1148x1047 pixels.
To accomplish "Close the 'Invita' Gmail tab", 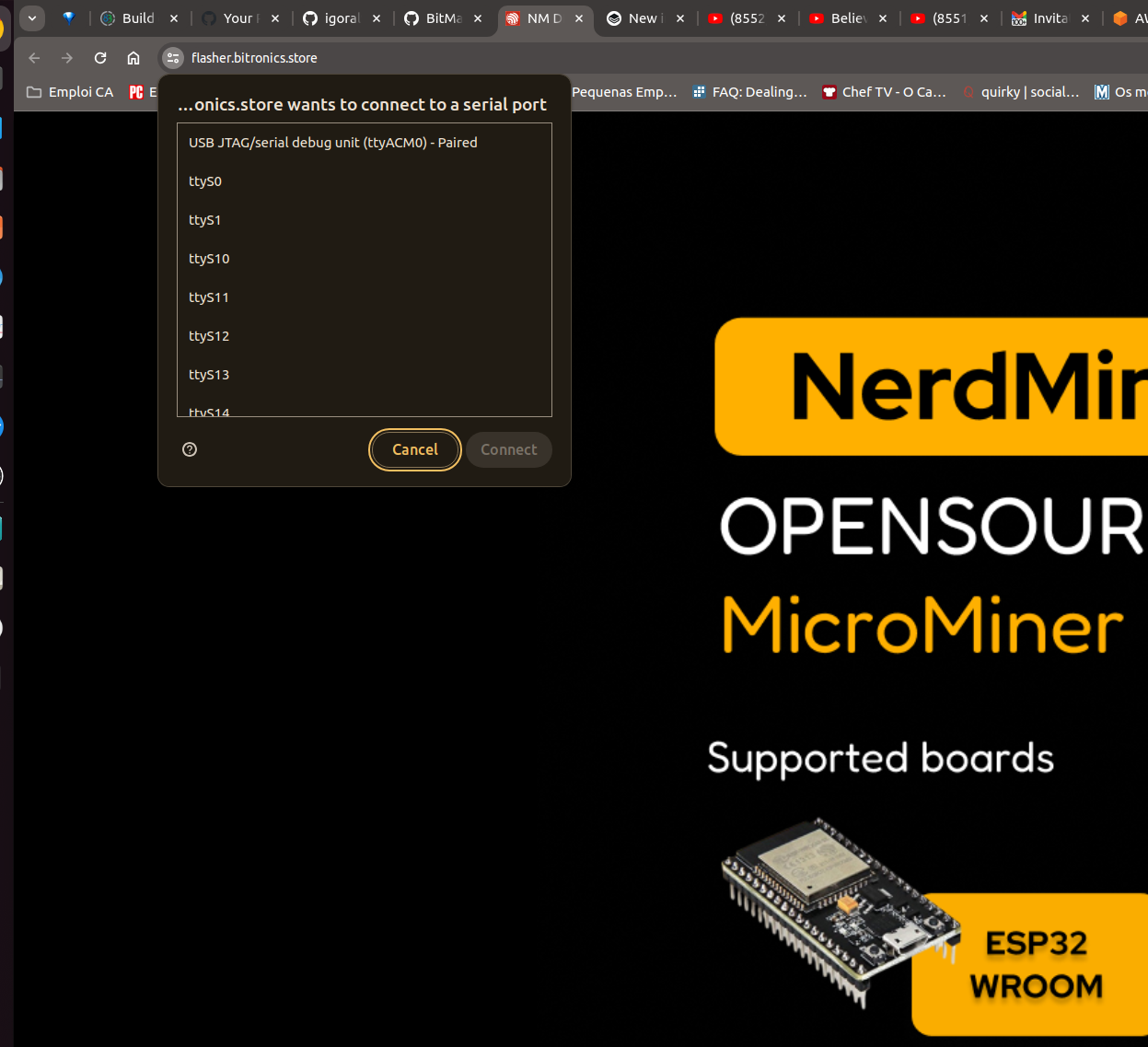I will click(x=1085, y=18).
